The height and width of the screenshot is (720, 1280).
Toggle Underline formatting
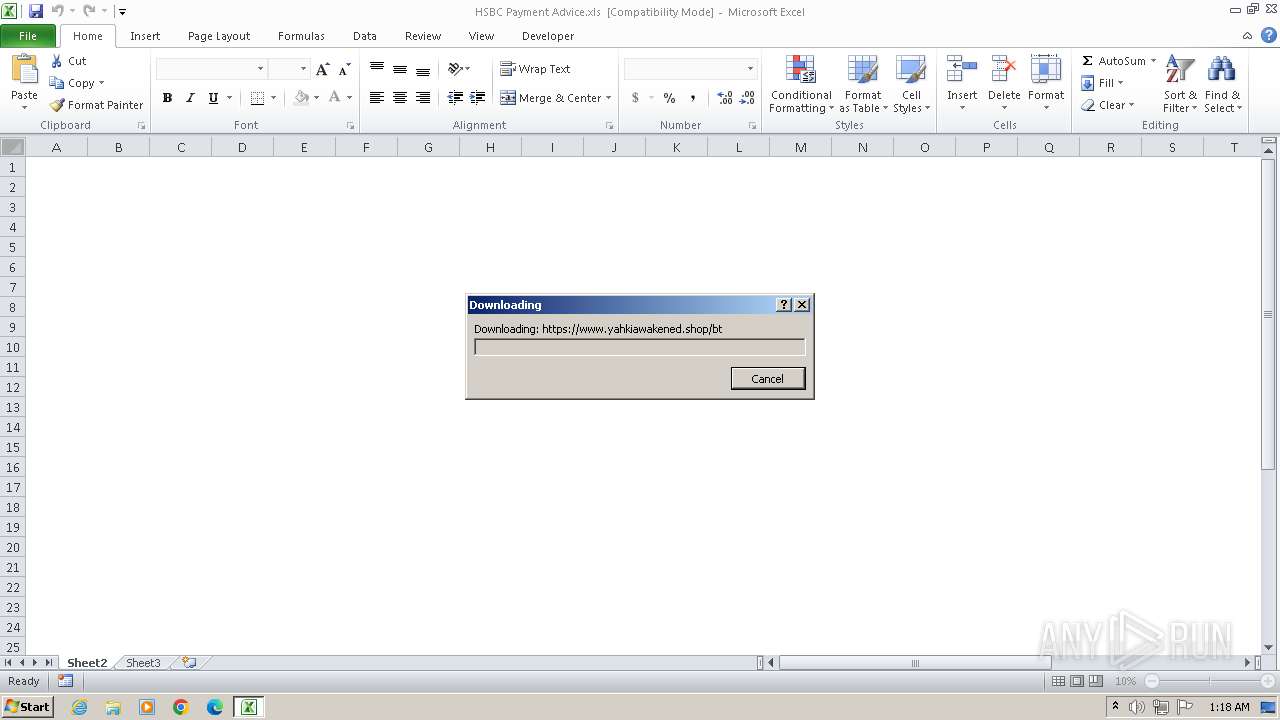click(x=213, y=98)
